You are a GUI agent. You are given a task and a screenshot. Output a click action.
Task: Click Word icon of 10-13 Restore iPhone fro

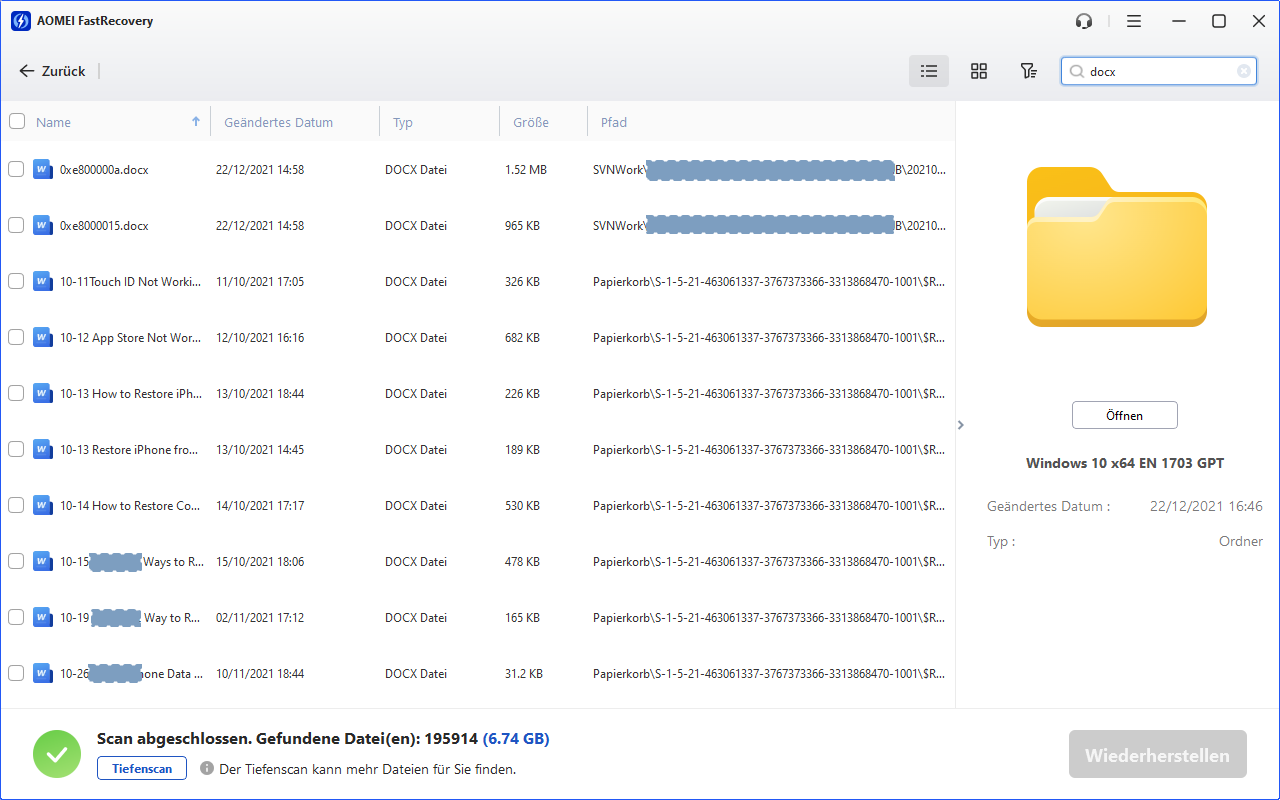coord(42,450)
